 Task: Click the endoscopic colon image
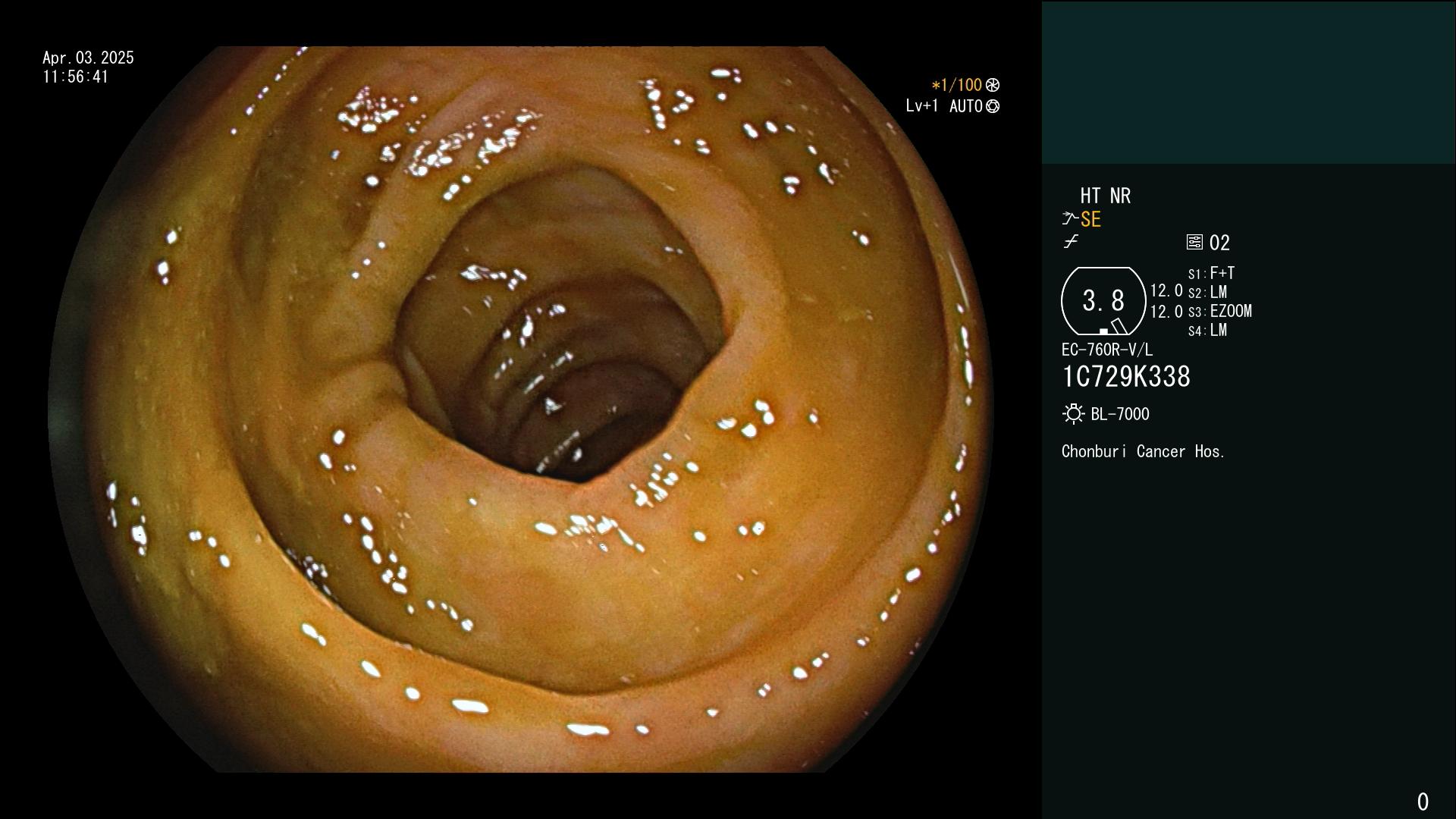pos(521,409)
